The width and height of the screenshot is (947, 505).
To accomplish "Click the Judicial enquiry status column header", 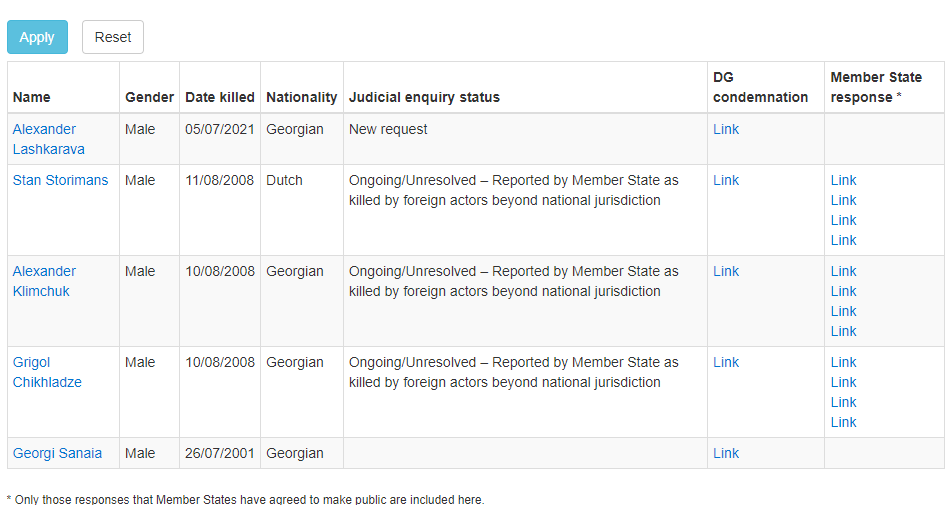I will point(424,97).
